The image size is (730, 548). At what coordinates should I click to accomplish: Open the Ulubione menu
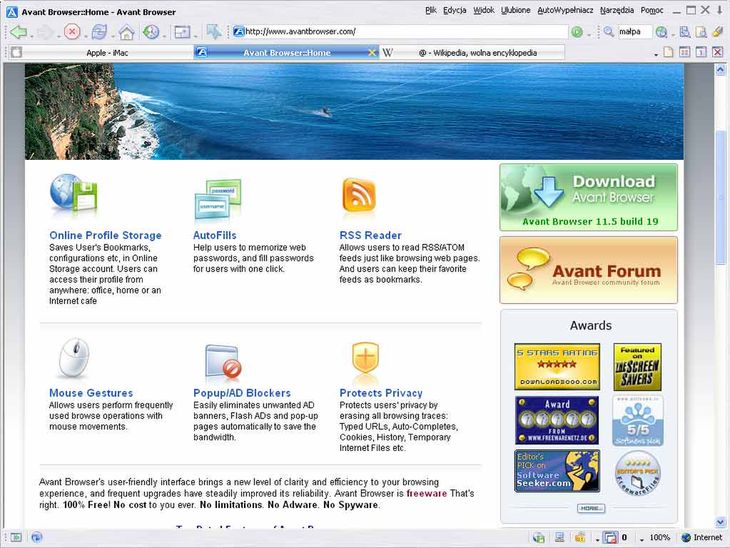(x=515, y=10)
